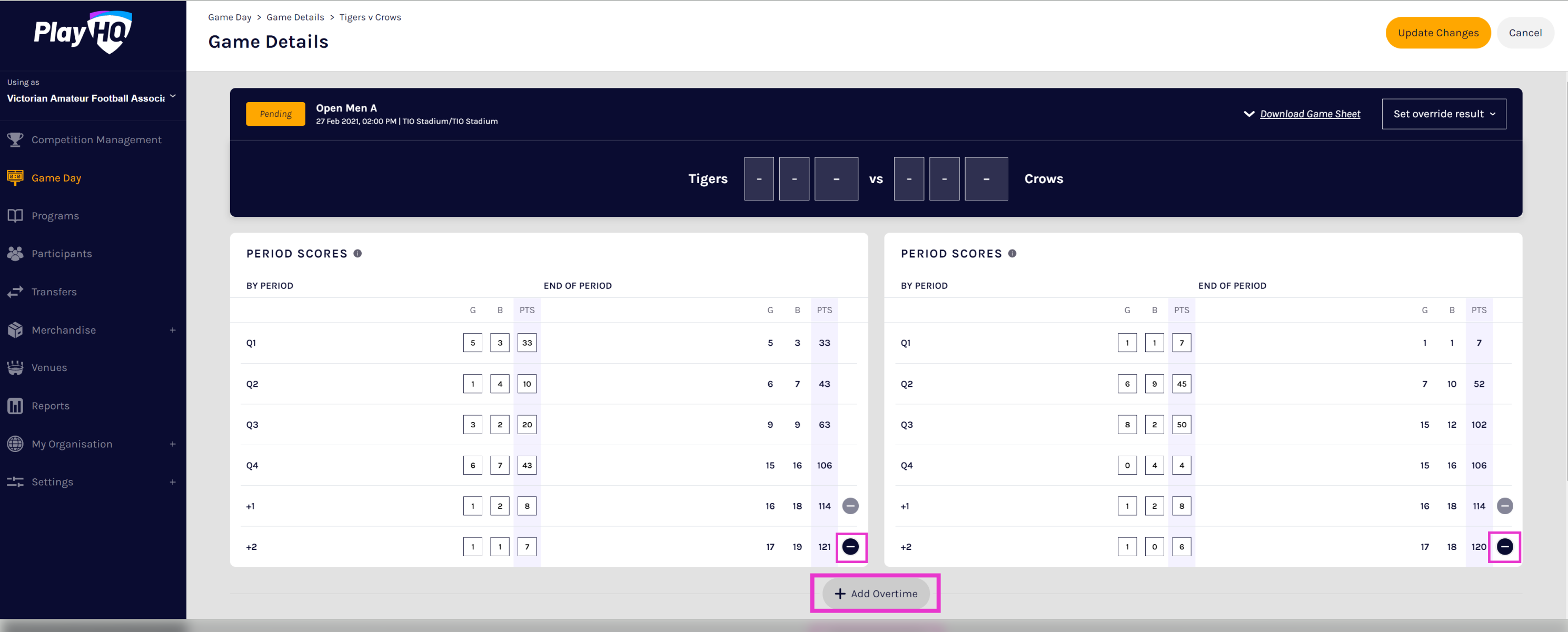The height and width of the screenshot is (632, 1568).
Task: Remove Tigers +2 overtime period
Action: click(850, 546)
